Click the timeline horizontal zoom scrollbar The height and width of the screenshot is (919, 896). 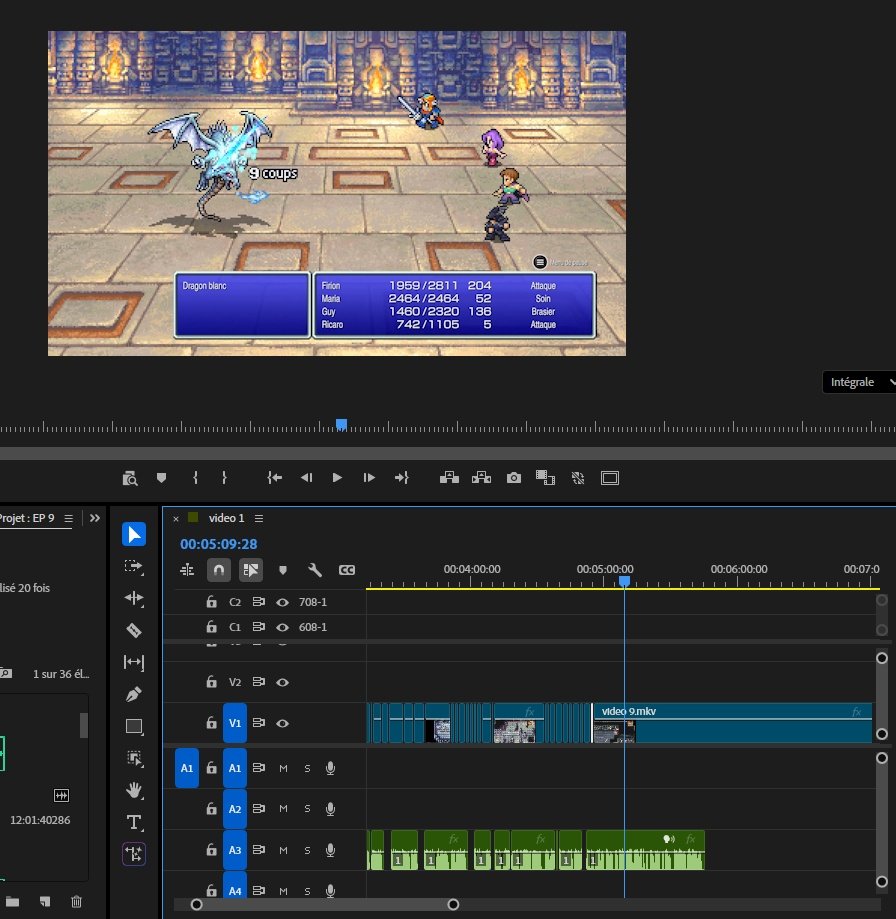click(325, 904)
